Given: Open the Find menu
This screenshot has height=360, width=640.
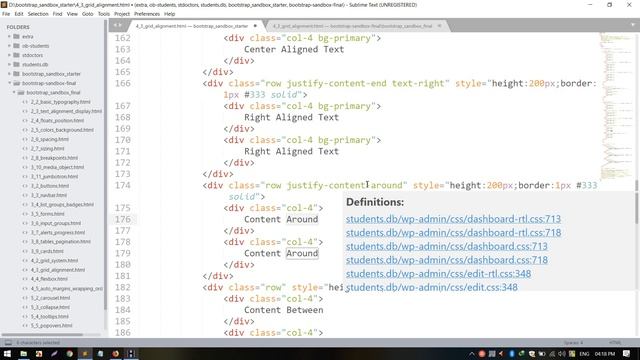Looking at the screenshot, I should click(x=57, y=14).
